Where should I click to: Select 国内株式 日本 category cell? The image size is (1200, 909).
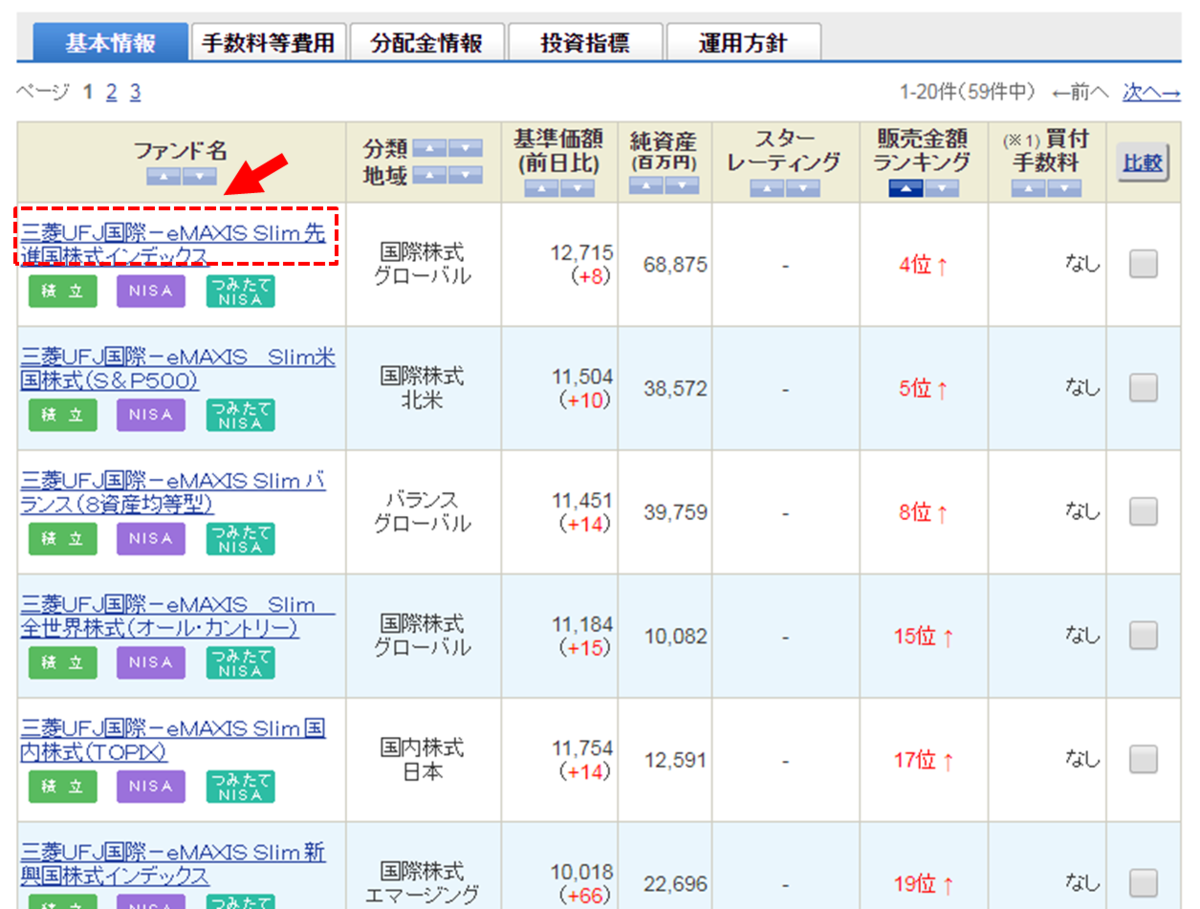[x=422, y=760]
